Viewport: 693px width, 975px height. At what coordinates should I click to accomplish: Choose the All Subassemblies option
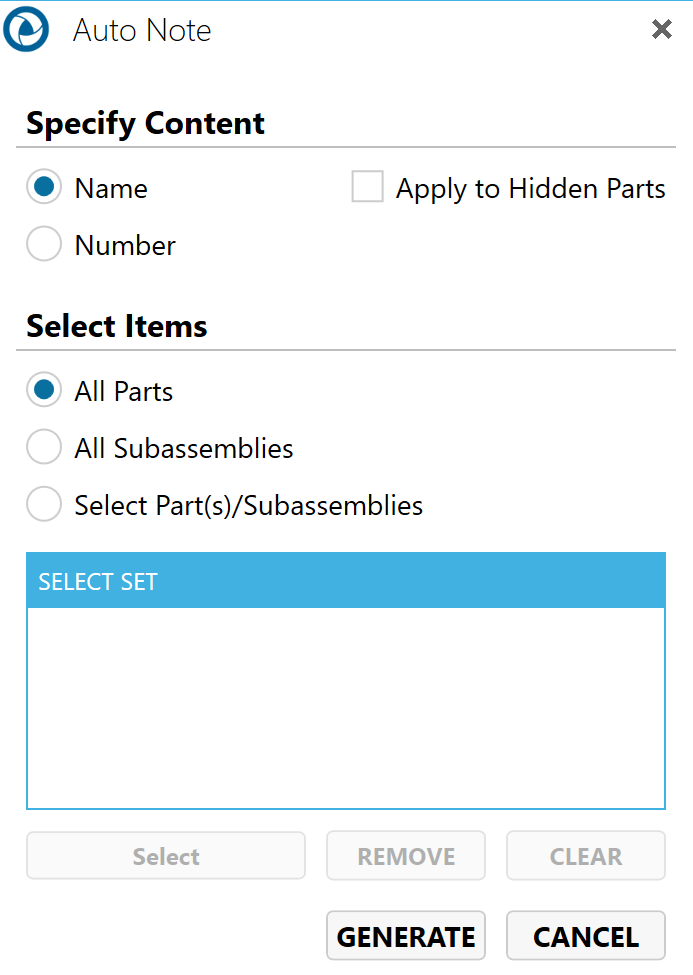click(x=44, y=448)
